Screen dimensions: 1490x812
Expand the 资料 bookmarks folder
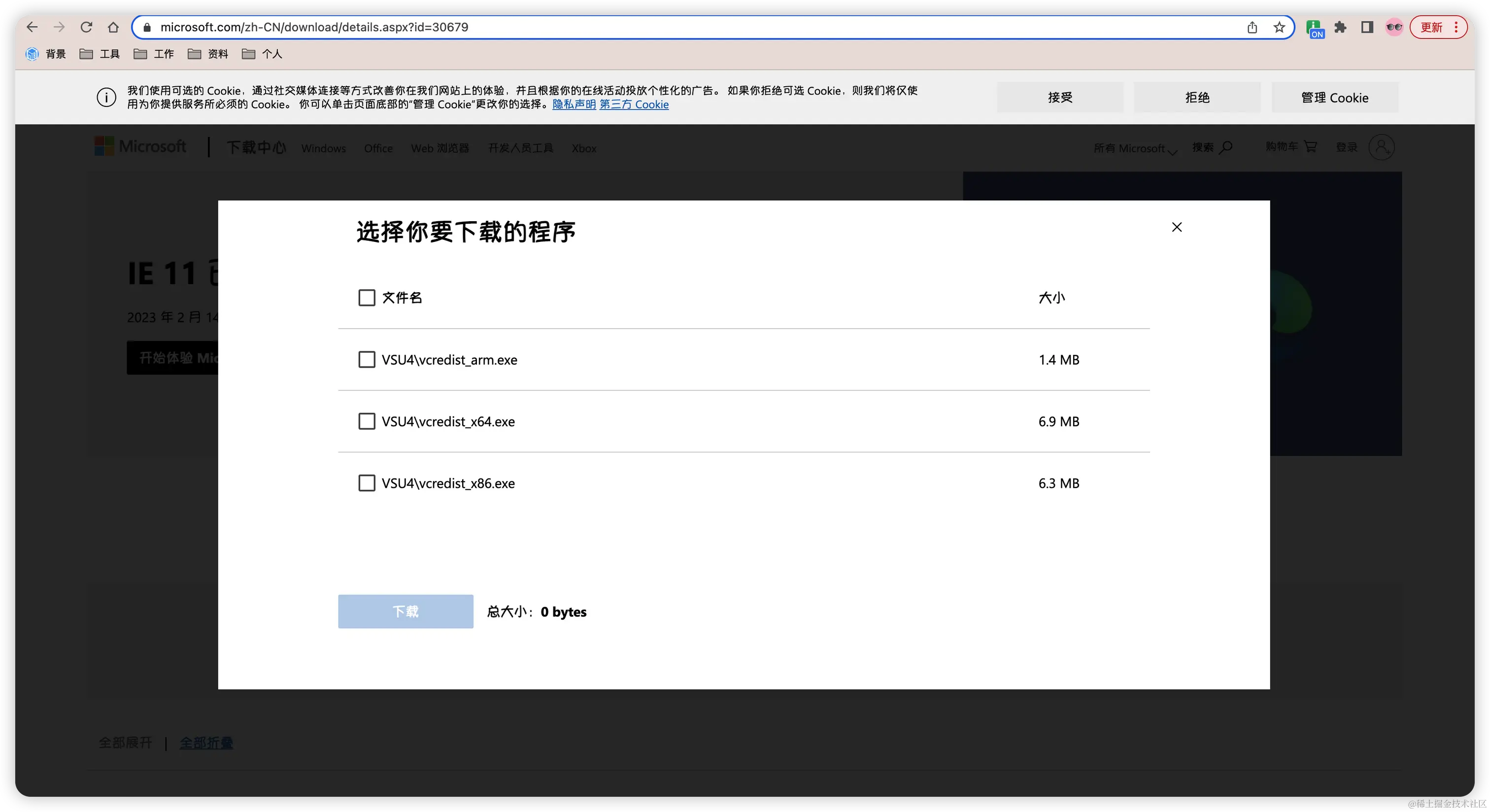point(208,54)
